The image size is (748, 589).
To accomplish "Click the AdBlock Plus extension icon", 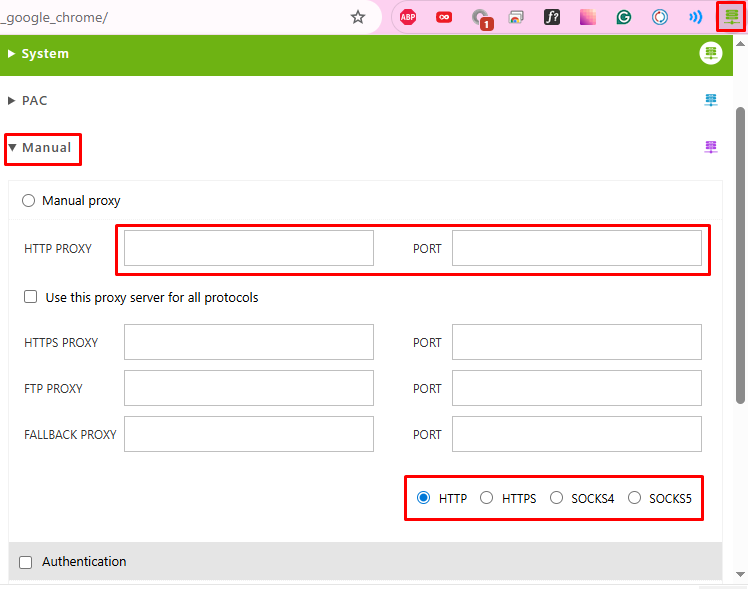I will coord(408,17).
